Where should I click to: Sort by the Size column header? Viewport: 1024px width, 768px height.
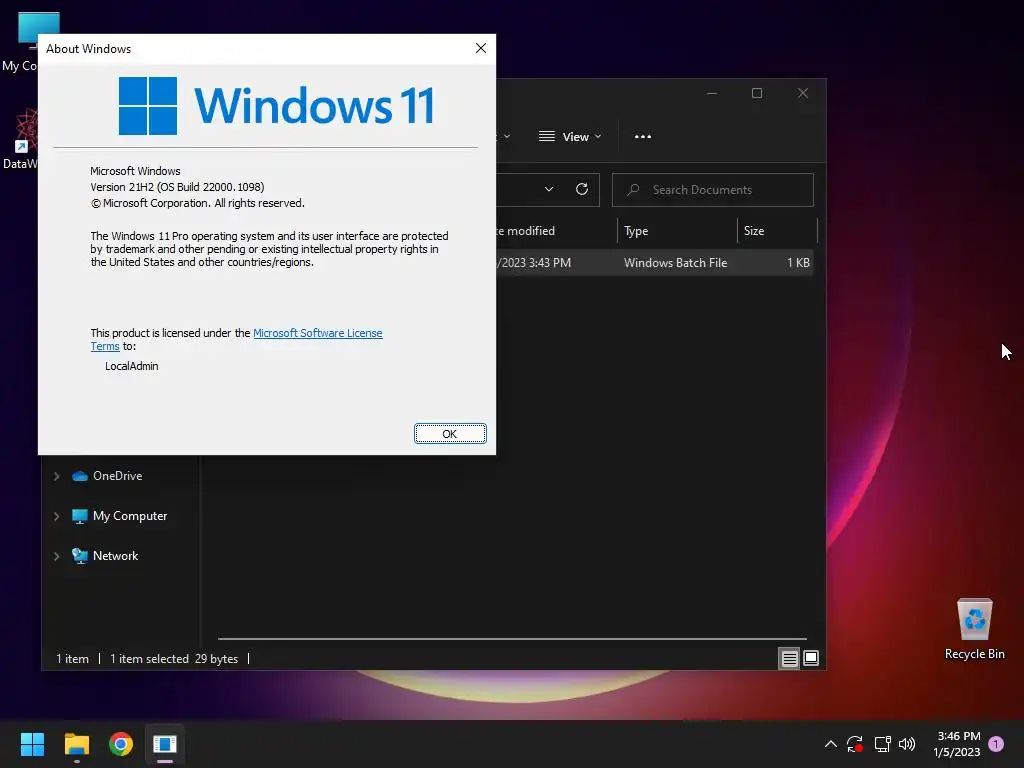(777, 231)
